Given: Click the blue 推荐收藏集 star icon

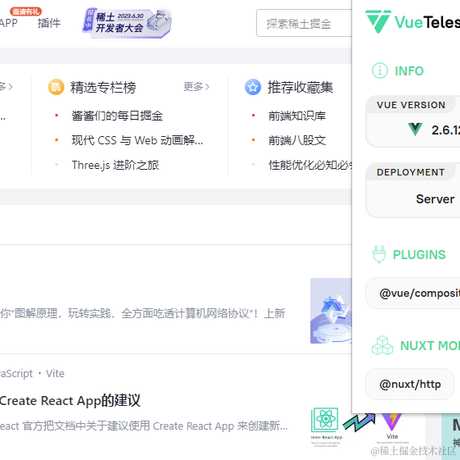Looking at the screenshot, I should [253, 87].
